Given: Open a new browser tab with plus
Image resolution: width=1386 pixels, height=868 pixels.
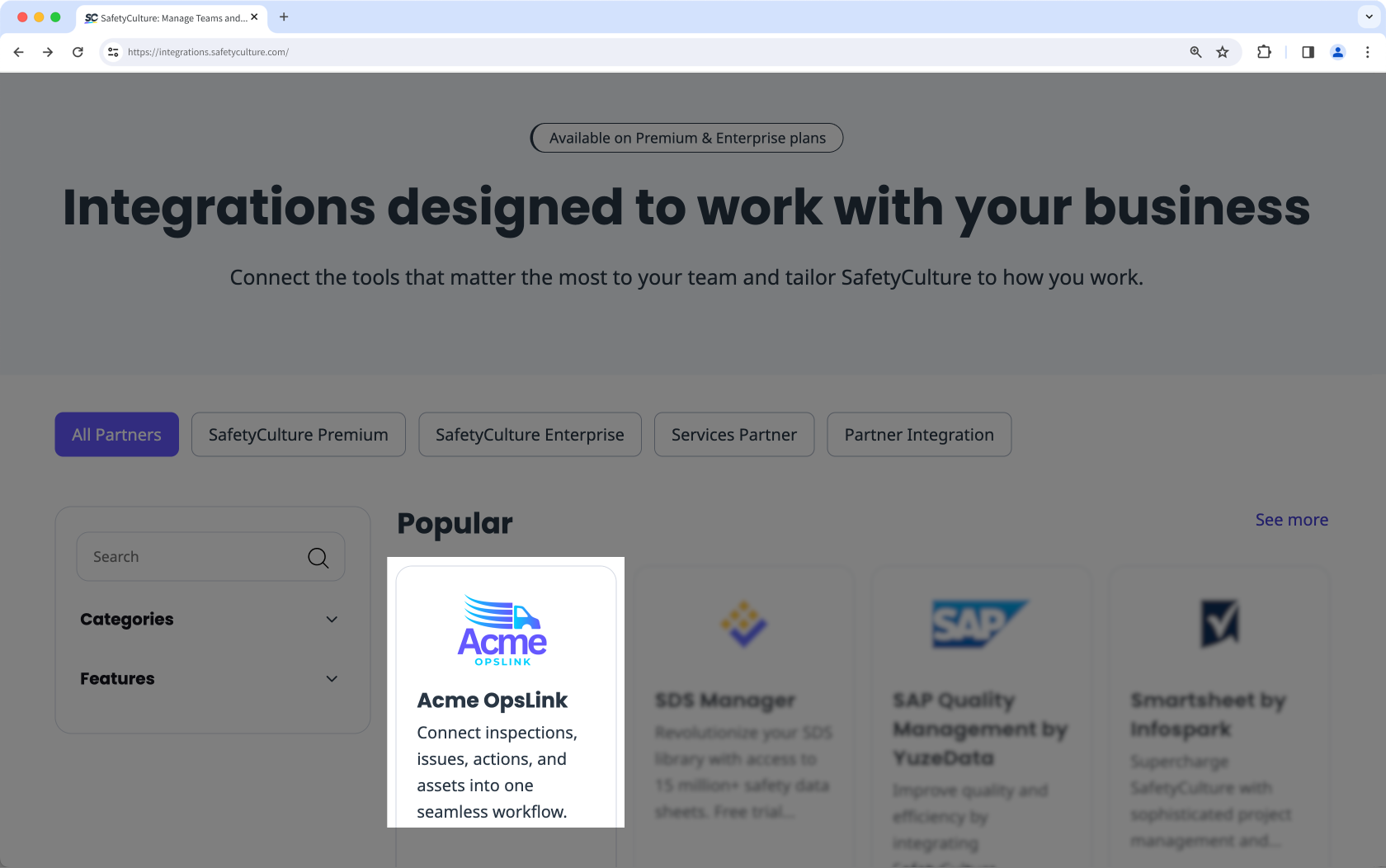Looking at the screenshot, I should point(284,17).
